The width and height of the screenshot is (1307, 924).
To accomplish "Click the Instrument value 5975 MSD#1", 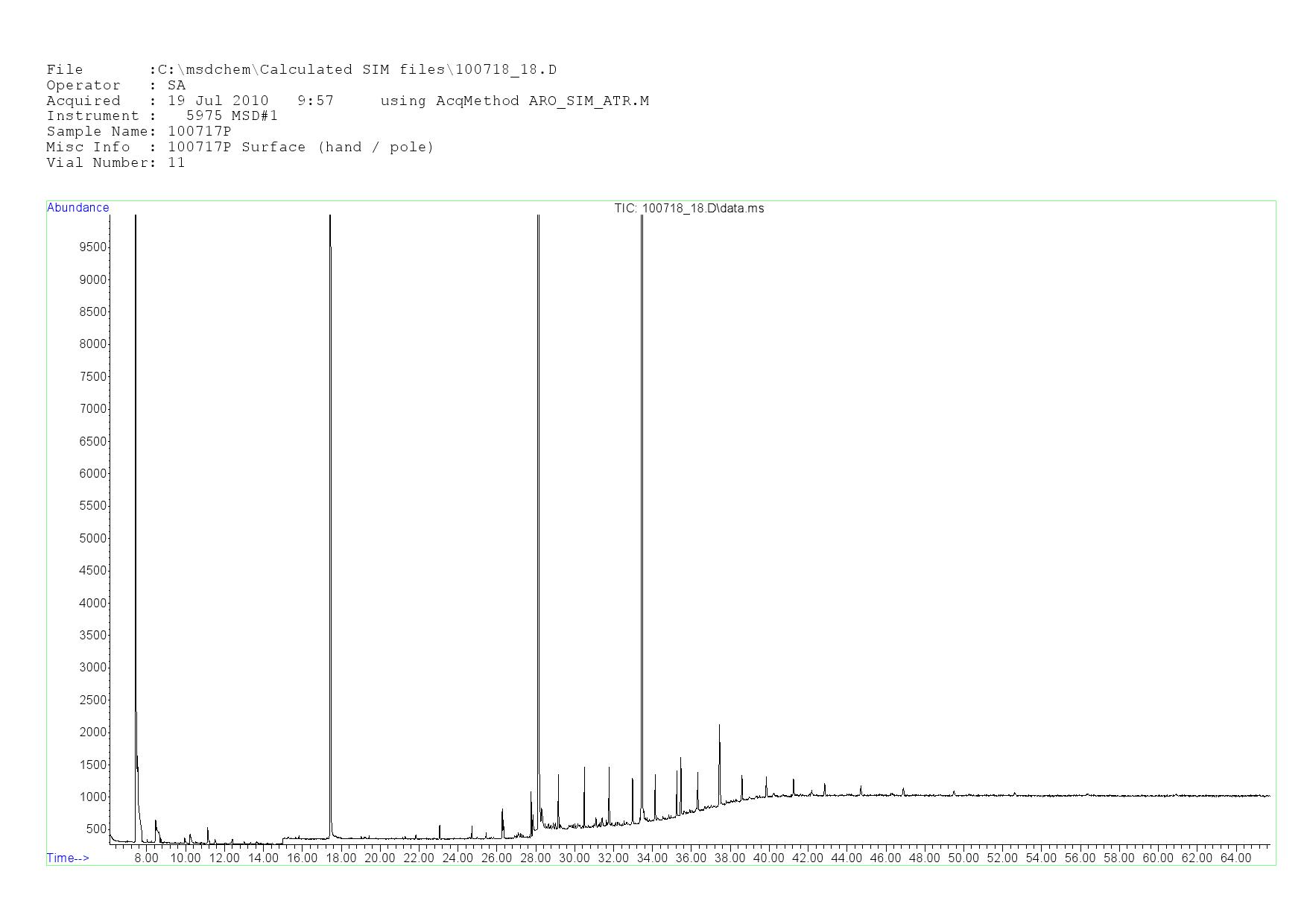I will pyautogui.click(x=232, y=116).
